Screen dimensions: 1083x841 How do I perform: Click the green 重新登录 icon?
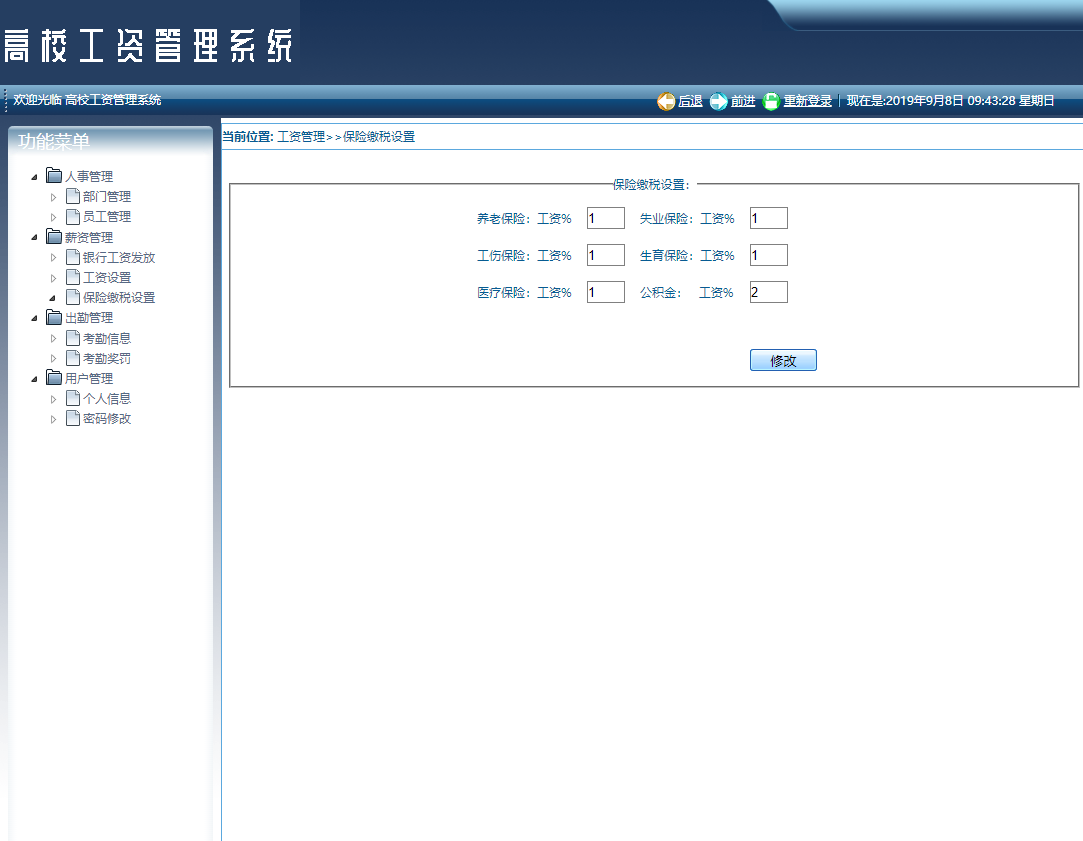tap(770, 101)
